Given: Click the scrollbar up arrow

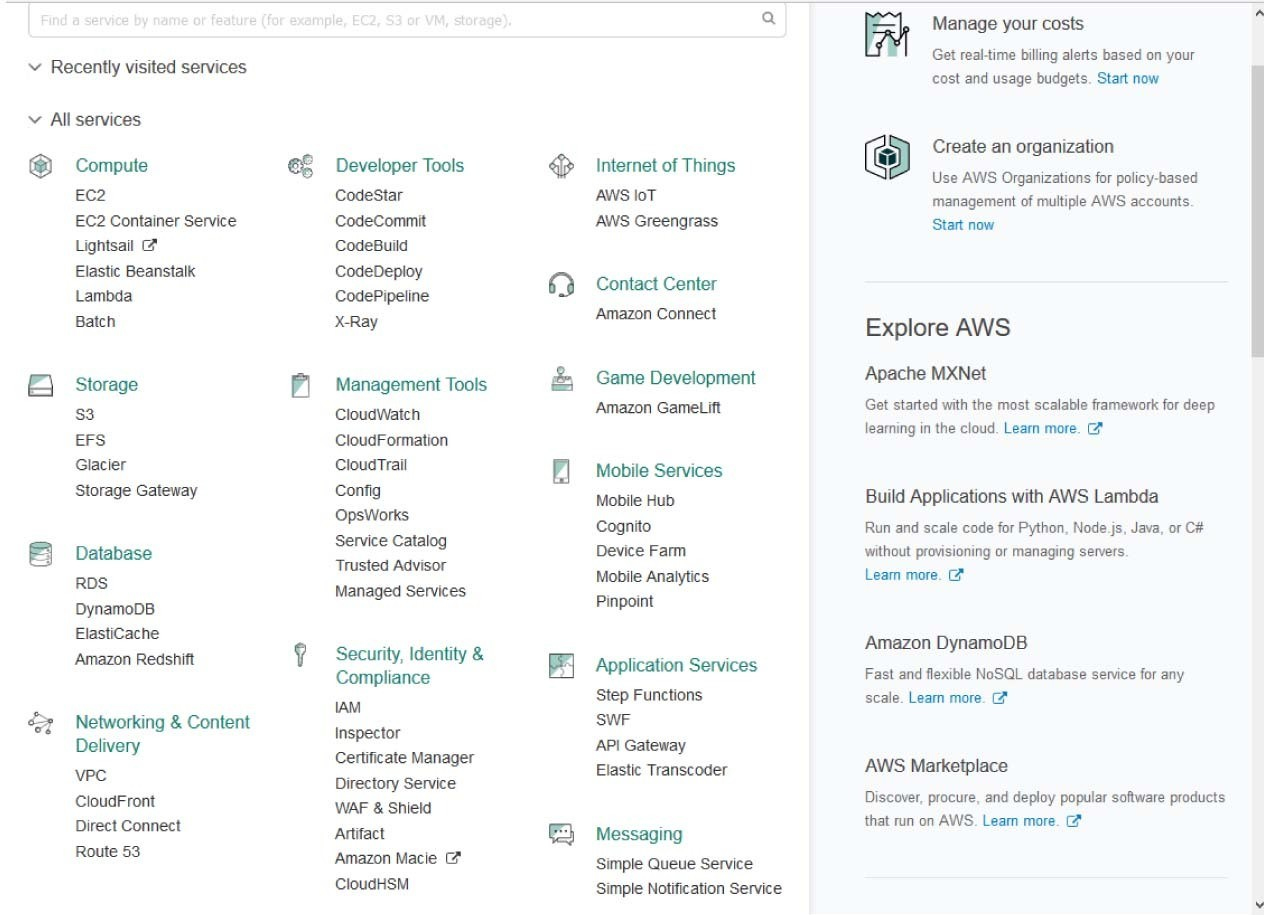Looking at the screenshot, I should pos(1258,12).
